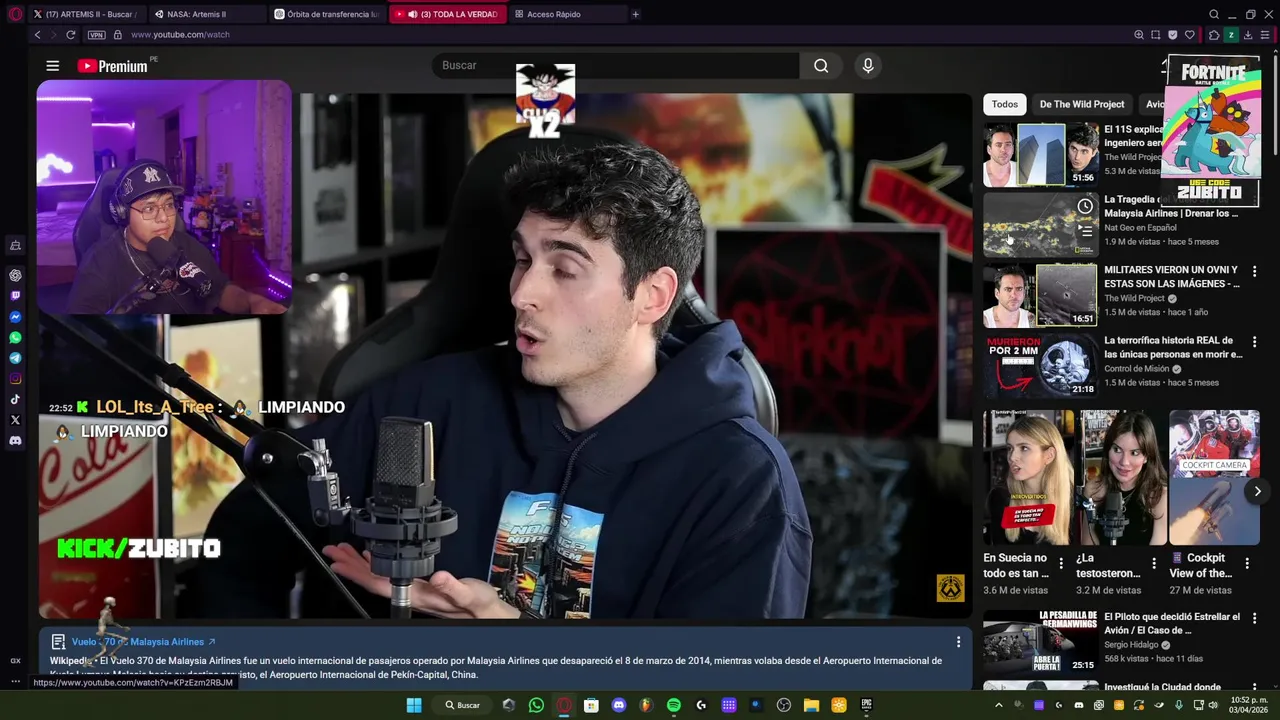Screen dimensions: 1280x720
Task: Open new tab with plus button
Action: tap(635, 14)
